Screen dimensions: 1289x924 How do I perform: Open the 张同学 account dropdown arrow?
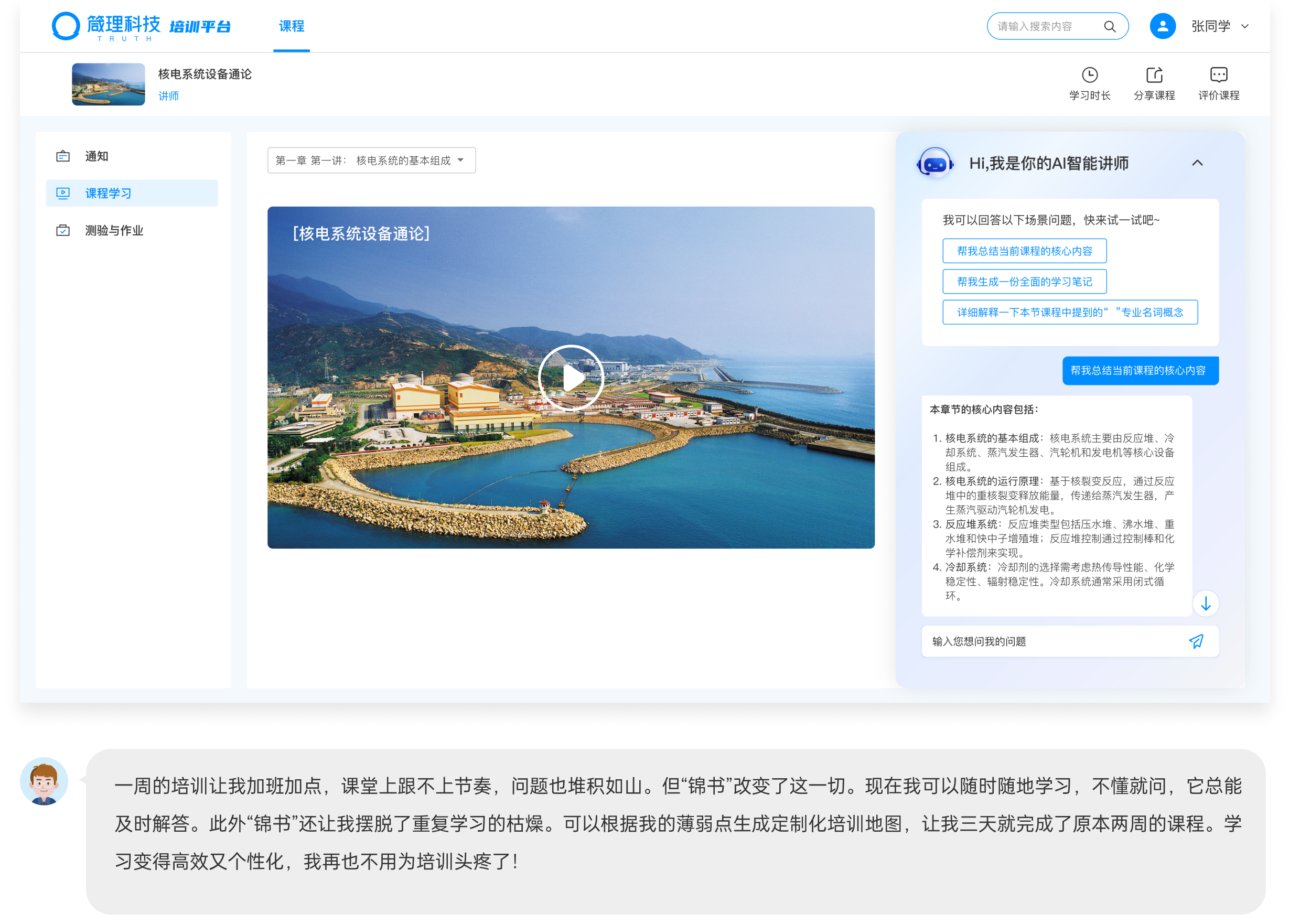tap(1244, 26)
